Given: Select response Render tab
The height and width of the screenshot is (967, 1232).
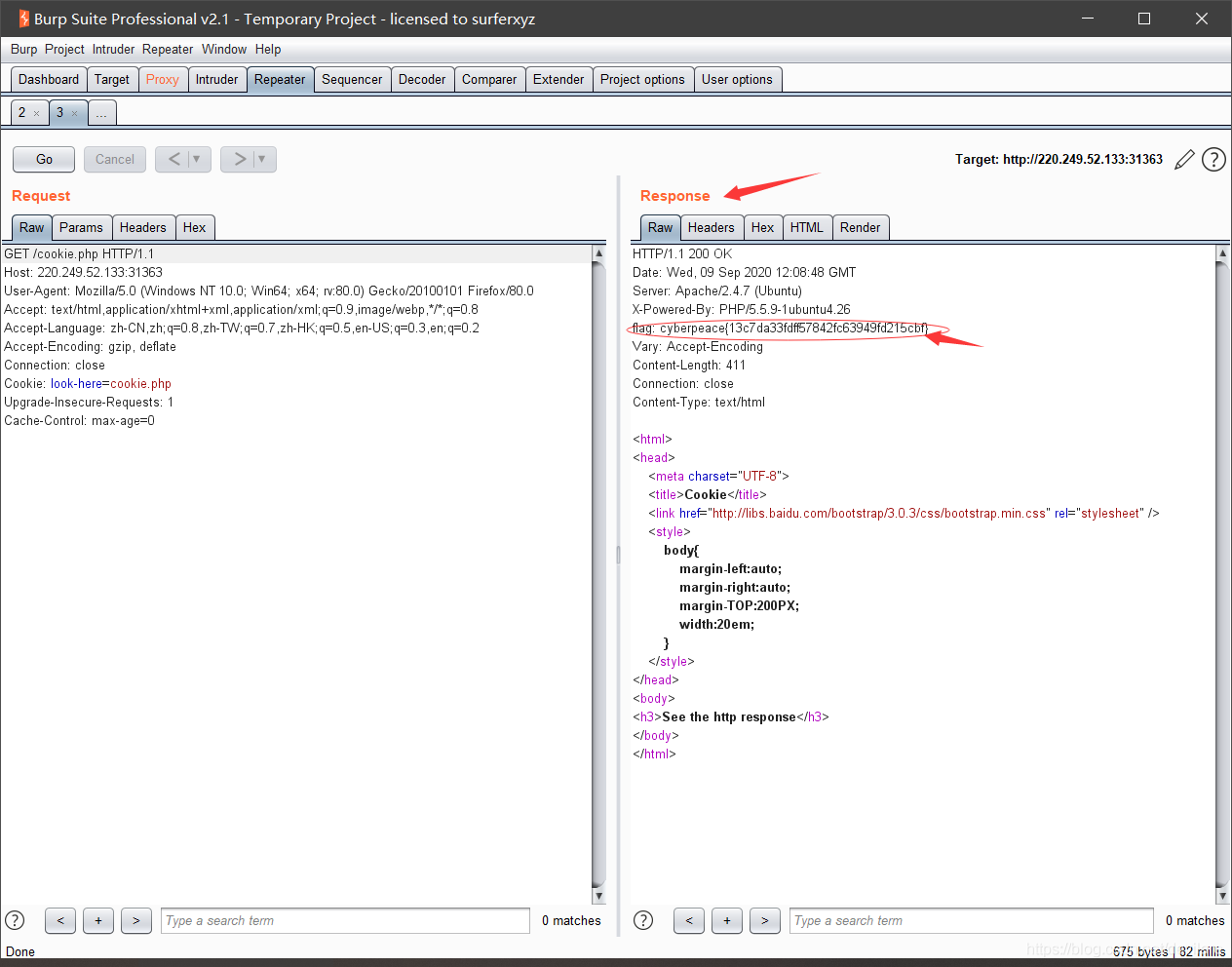Looking at the screenshot, I should (860, 228).
